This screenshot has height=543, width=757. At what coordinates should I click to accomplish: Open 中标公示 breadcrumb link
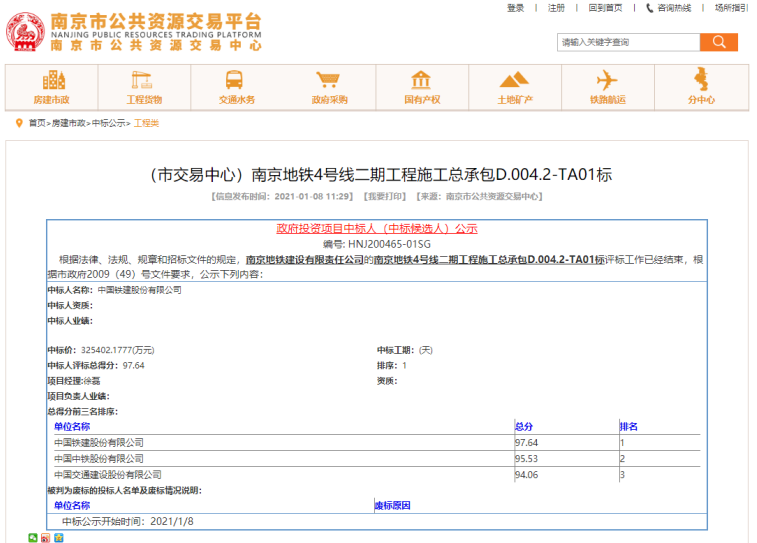coord(109,123)
